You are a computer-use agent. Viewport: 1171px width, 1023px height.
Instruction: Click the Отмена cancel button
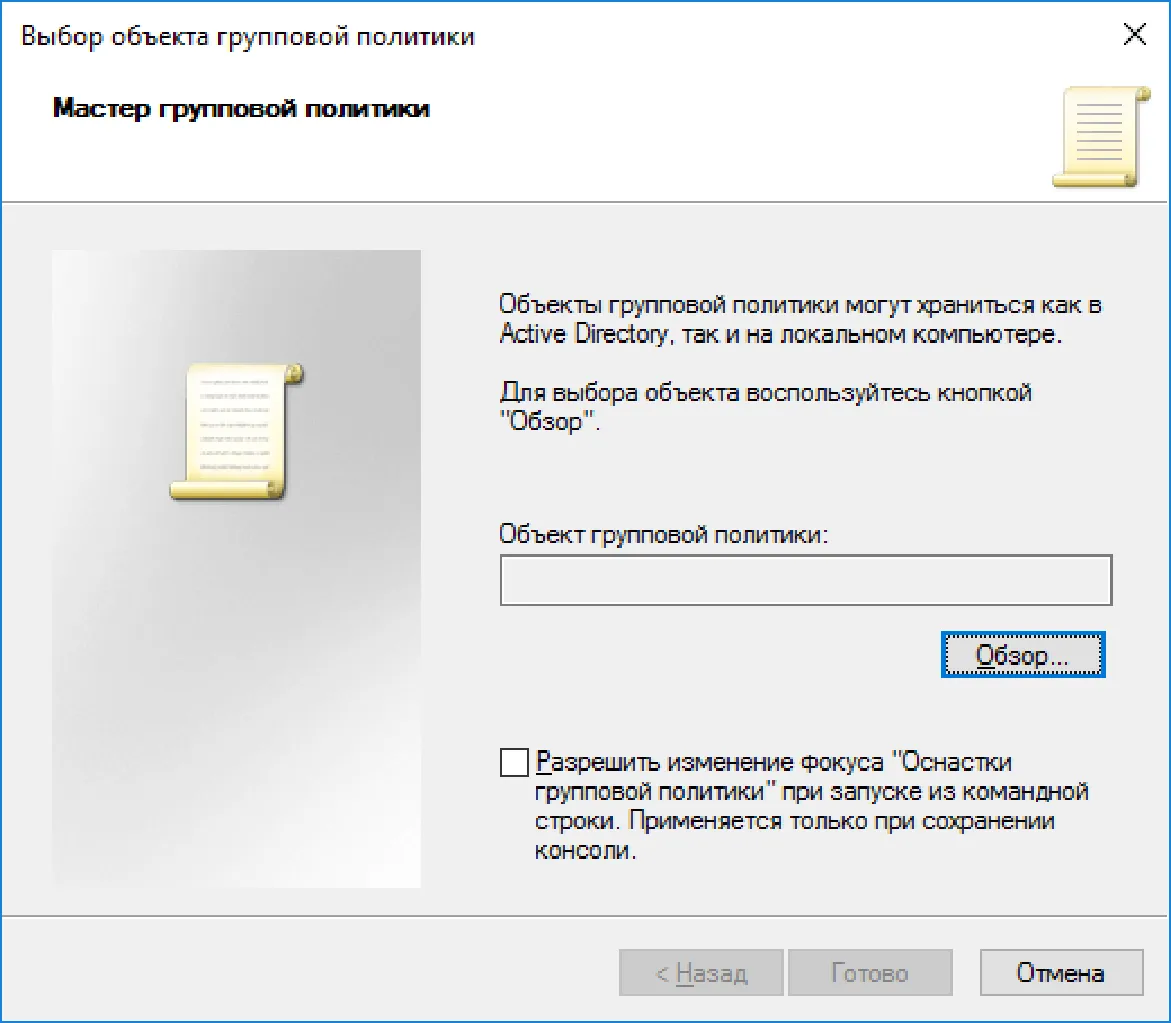[1061, 972]
